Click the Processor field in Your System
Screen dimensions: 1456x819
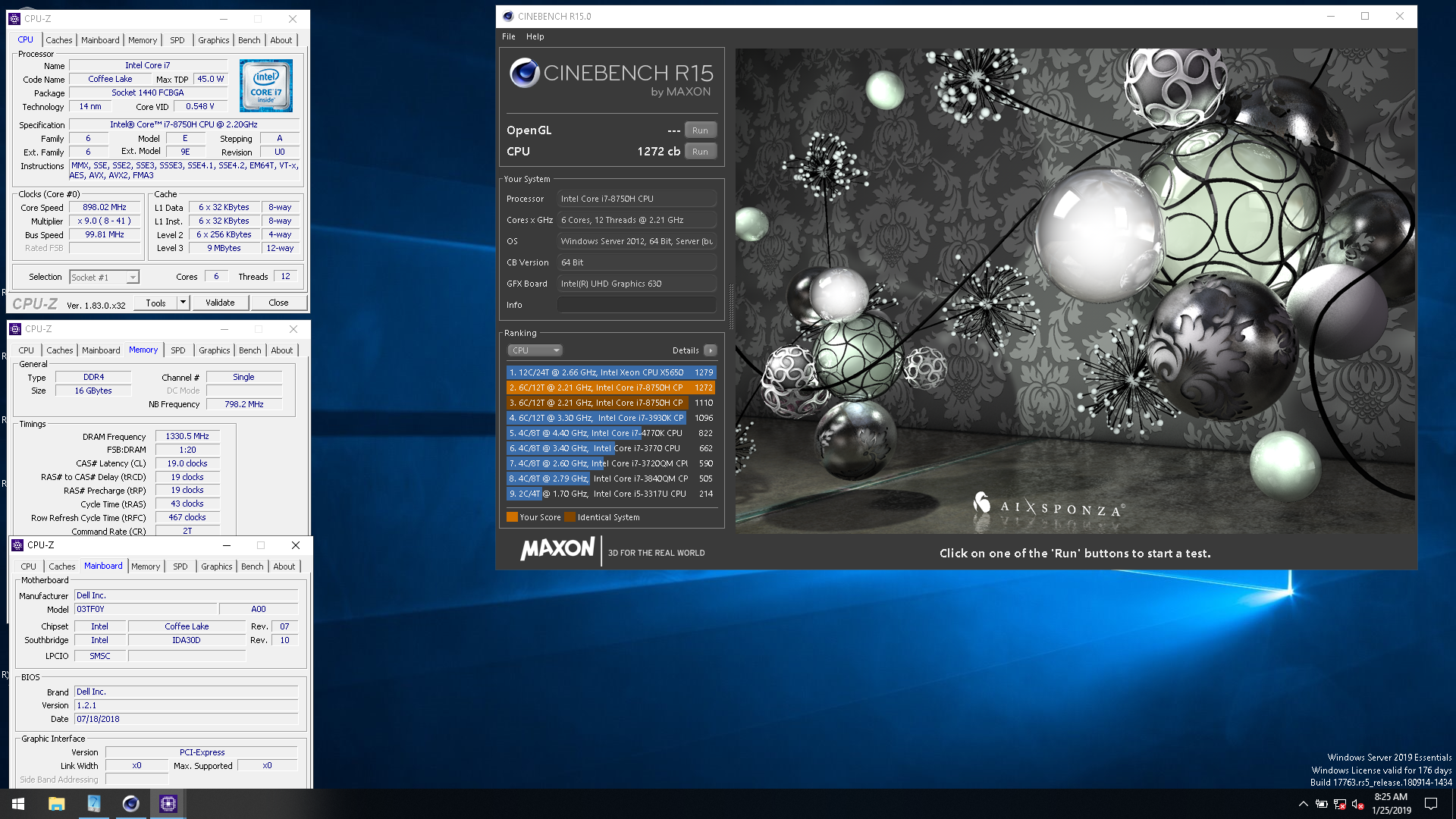(637, 199)
